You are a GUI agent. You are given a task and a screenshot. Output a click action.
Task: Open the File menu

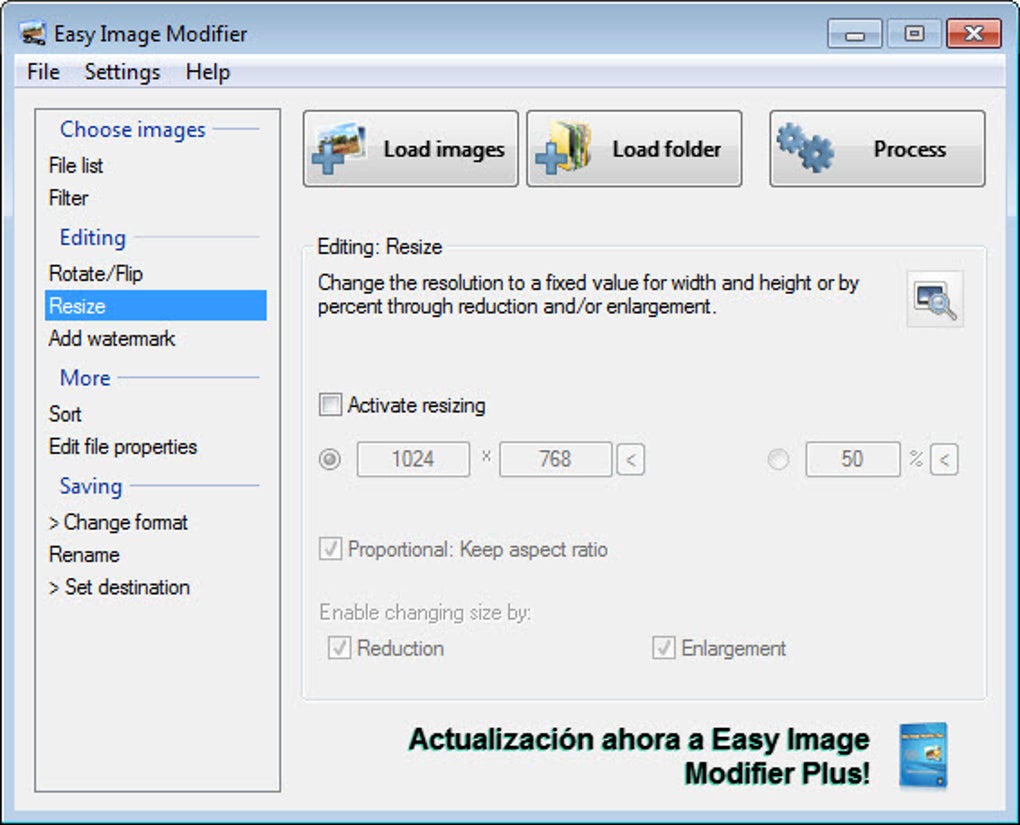click(43, 72)
